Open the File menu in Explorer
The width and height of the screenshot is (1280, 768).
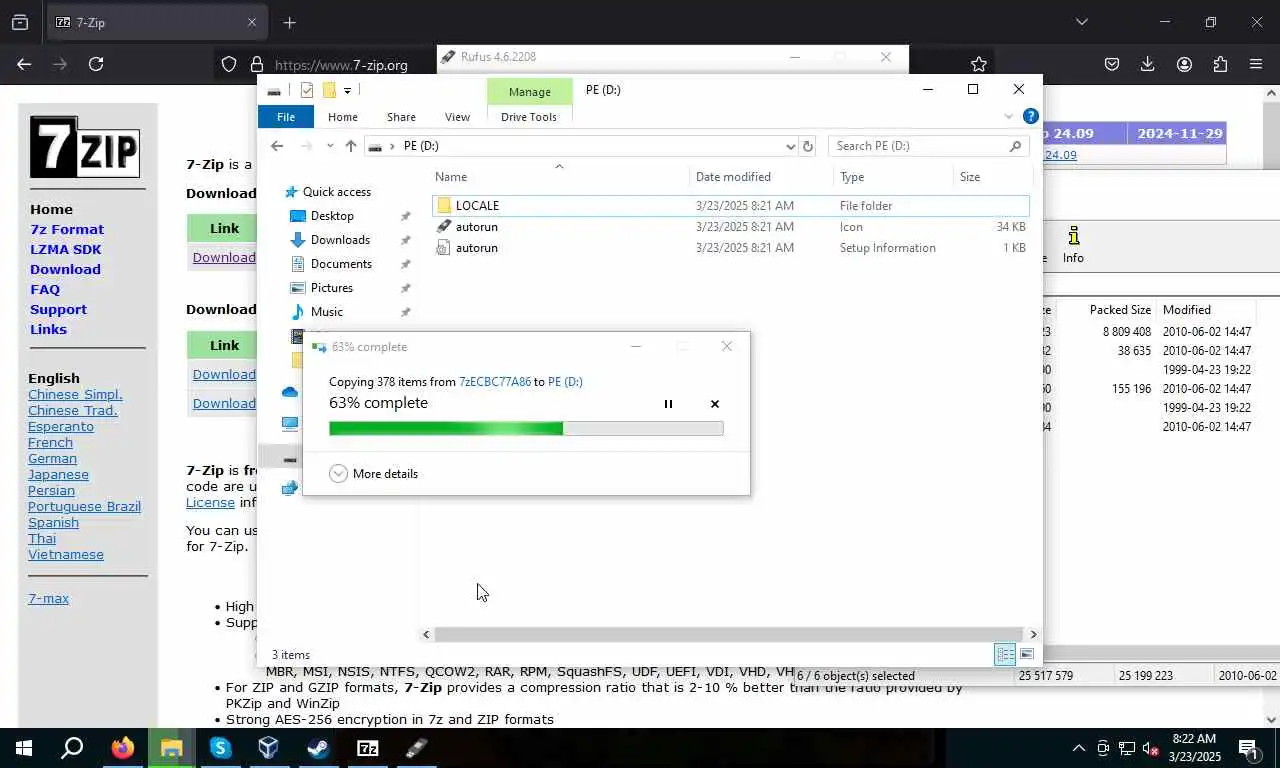pyautogui.click(x=286, y=117)
